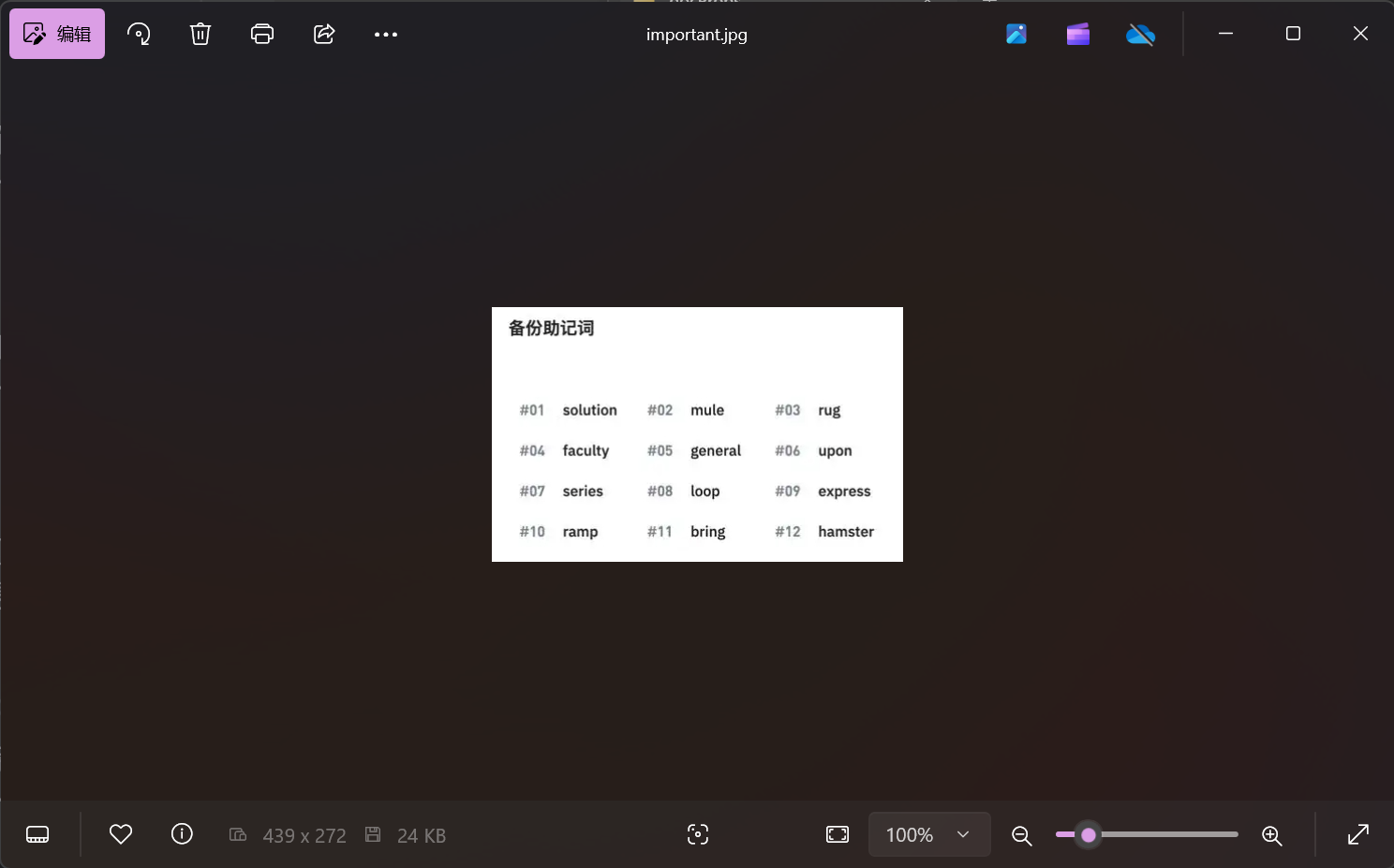Enter full screen with the diagonal arrows
Viewport: 1394px width, 868px height.
[x=1358, y=834]
